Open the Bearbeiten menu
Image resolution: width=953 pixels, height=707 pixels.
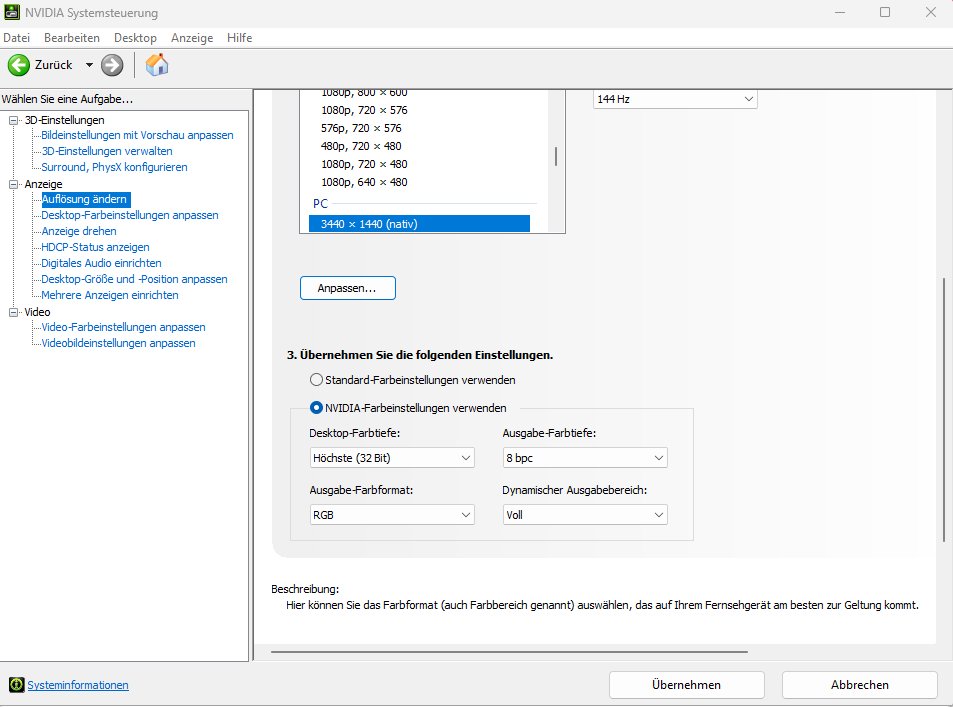[72, 38]
